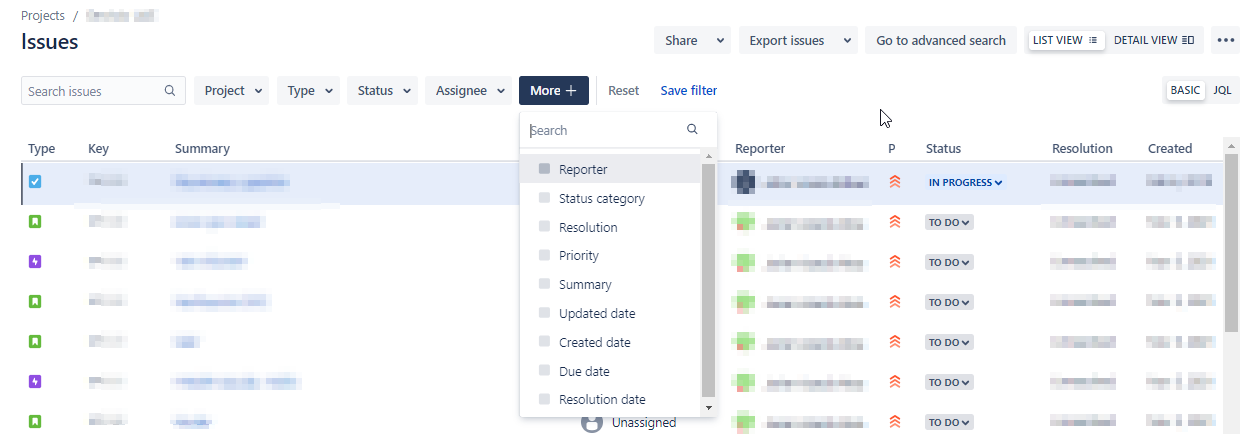Click the magnifier icon in Search issues
Screen dimensions: 1255x434
tap(170, 91)
